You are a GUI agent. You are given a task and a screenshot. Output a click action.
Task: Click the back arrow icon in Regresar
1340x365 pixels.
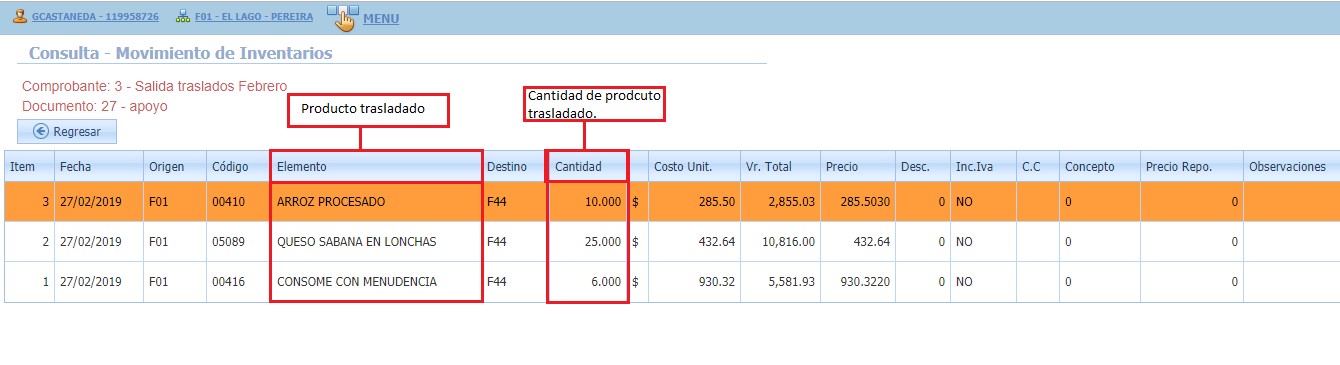41,131
